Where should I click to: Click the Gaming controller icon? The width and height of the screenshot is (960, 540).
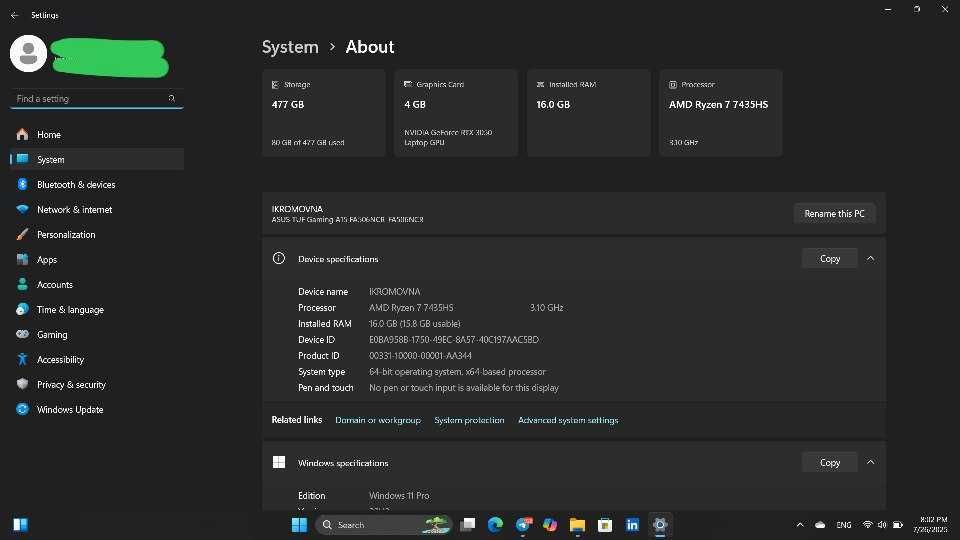pyautogui.click(x=23, y=334)
